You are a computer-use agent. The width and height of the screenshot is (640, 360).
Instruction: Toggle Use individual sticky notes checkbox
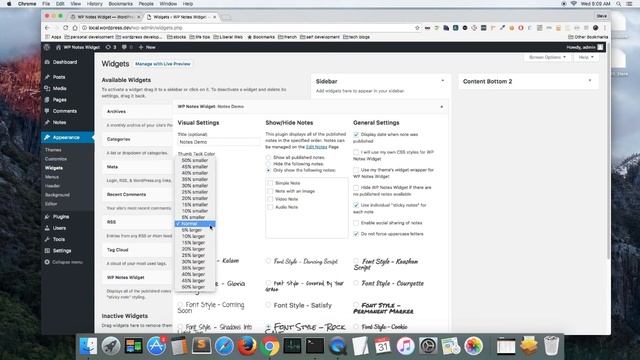(x=356, y=205)
